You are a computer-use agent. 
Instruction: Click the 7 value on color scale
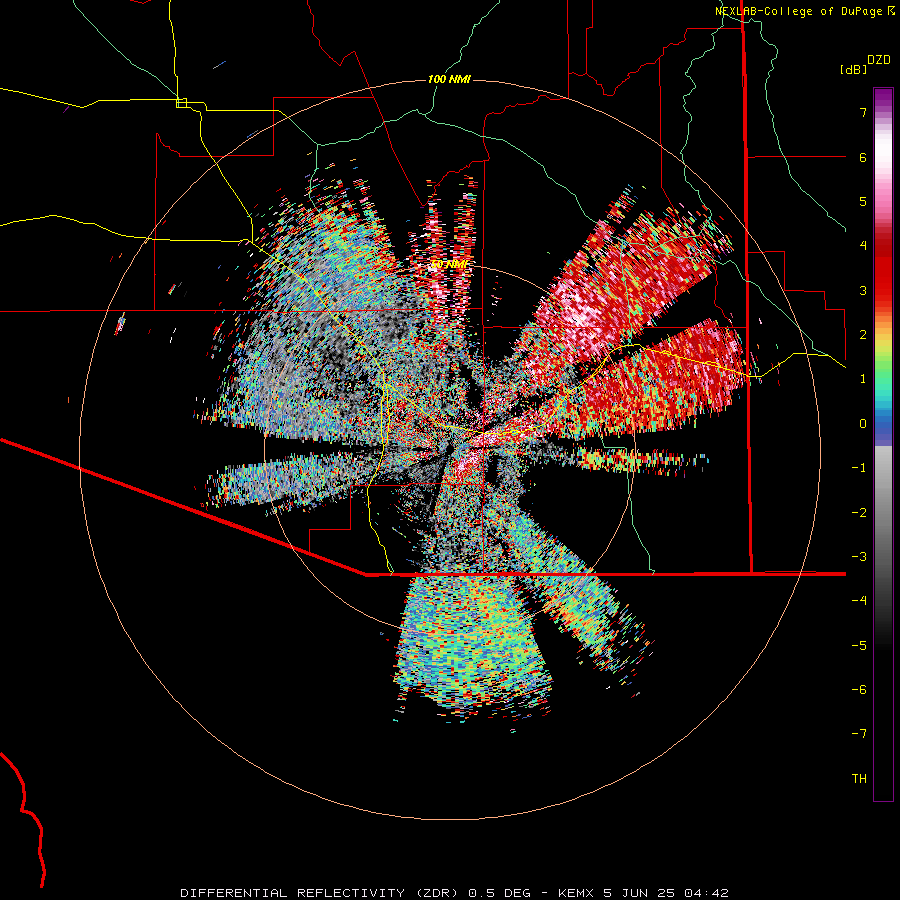click(863, 112)
